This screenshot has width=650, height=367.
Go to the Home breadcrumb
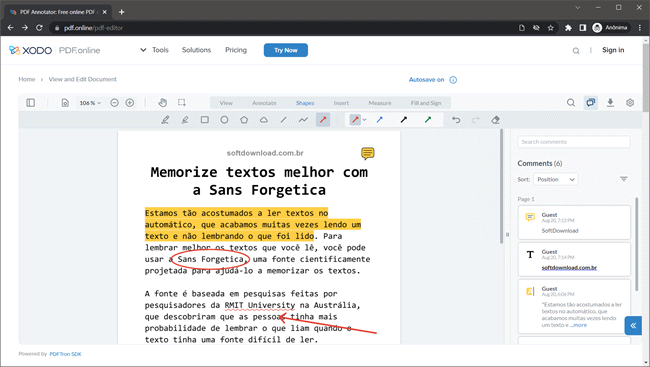tap(27, 79)
